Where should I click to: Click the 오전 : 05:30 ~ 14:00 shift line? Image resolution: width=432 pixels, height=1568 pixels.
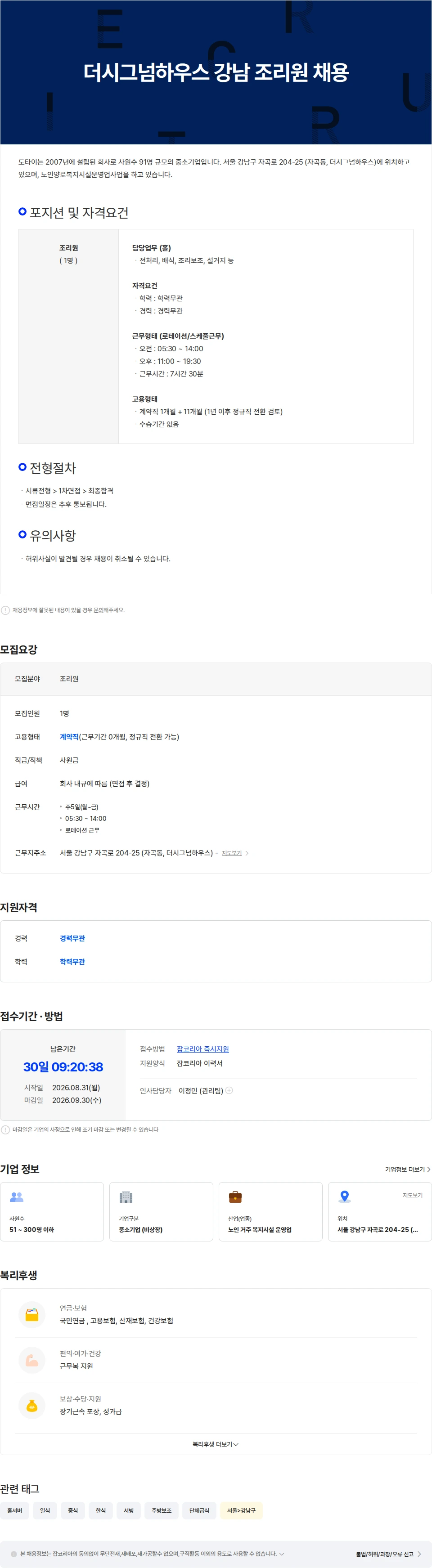click(171, 348)
